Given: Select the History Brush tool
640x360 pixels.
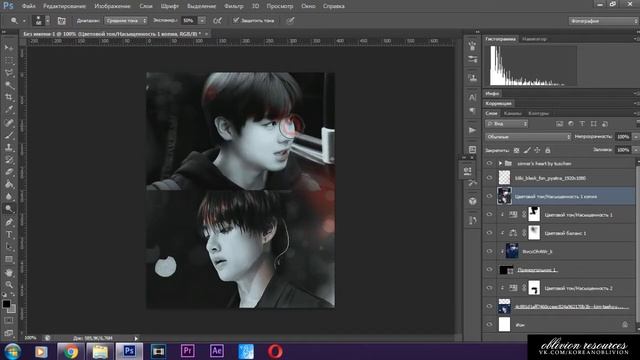Looking at the screenshot, I should (x=9, y=160).
